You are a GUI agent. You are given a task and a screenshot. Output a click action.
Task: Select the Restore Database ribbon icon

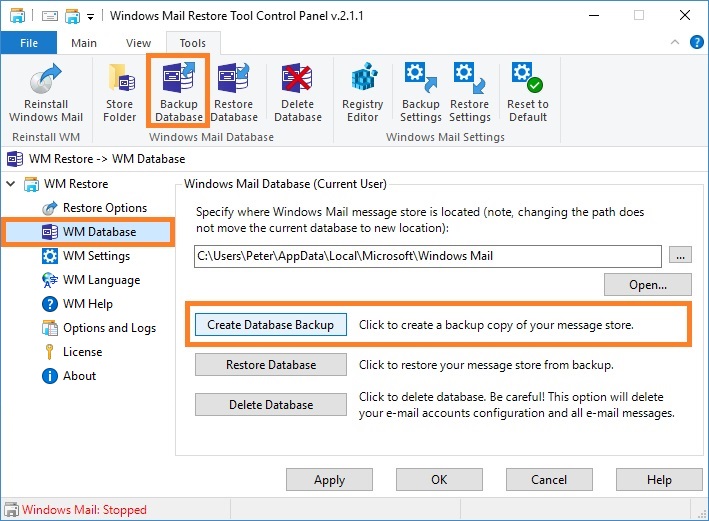[x=234, y=93]
